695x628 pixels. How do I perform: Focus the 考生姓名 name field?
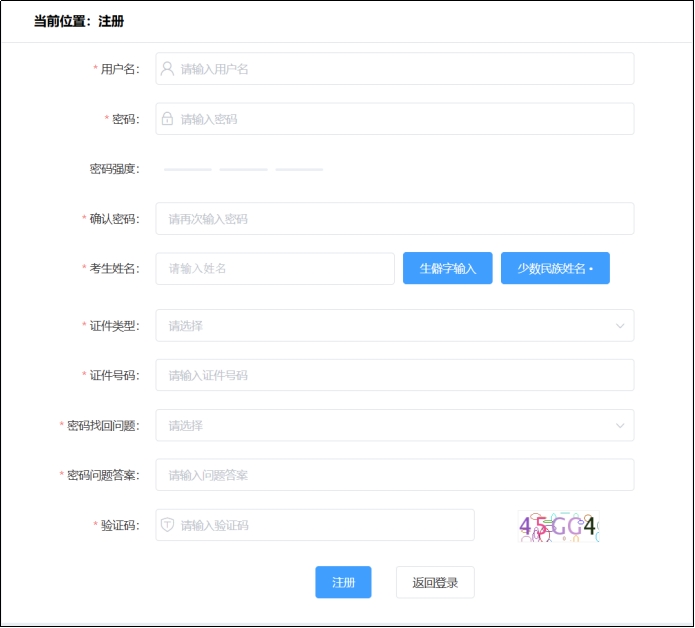[x=275, y=268]
